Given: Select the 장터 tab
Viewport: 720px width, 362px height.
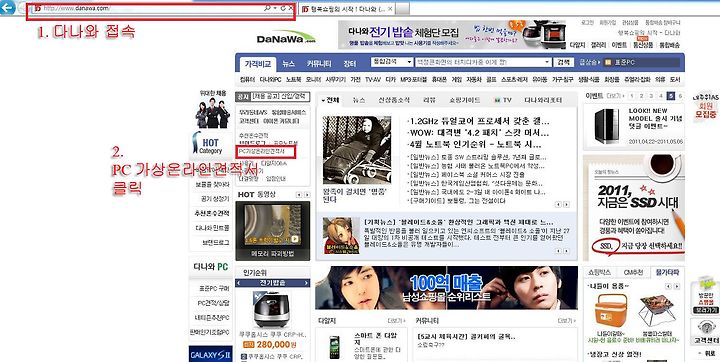Looking at the screenshot, I should [350, 64].
